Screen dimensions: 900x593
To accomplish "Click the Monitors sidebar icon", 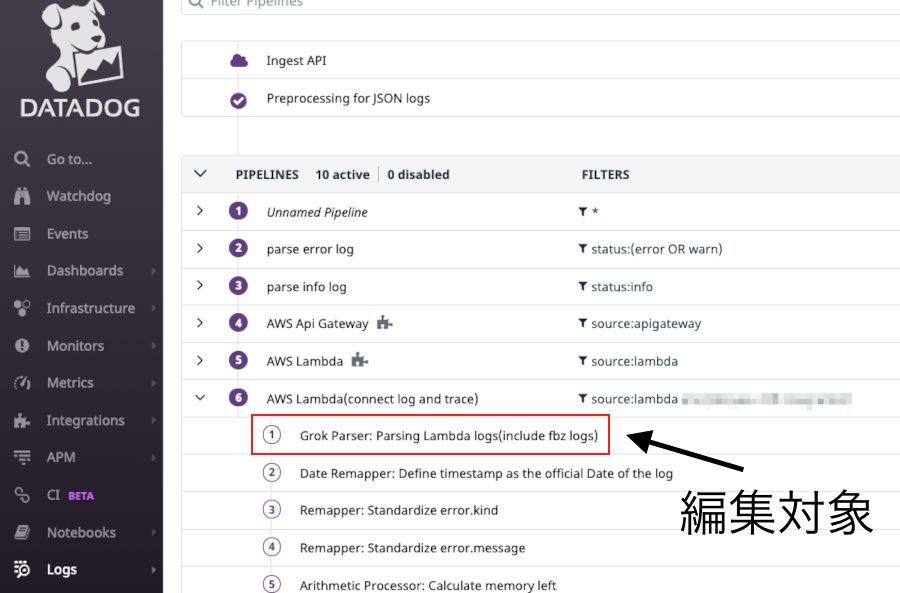I will (x=22, y=345).
